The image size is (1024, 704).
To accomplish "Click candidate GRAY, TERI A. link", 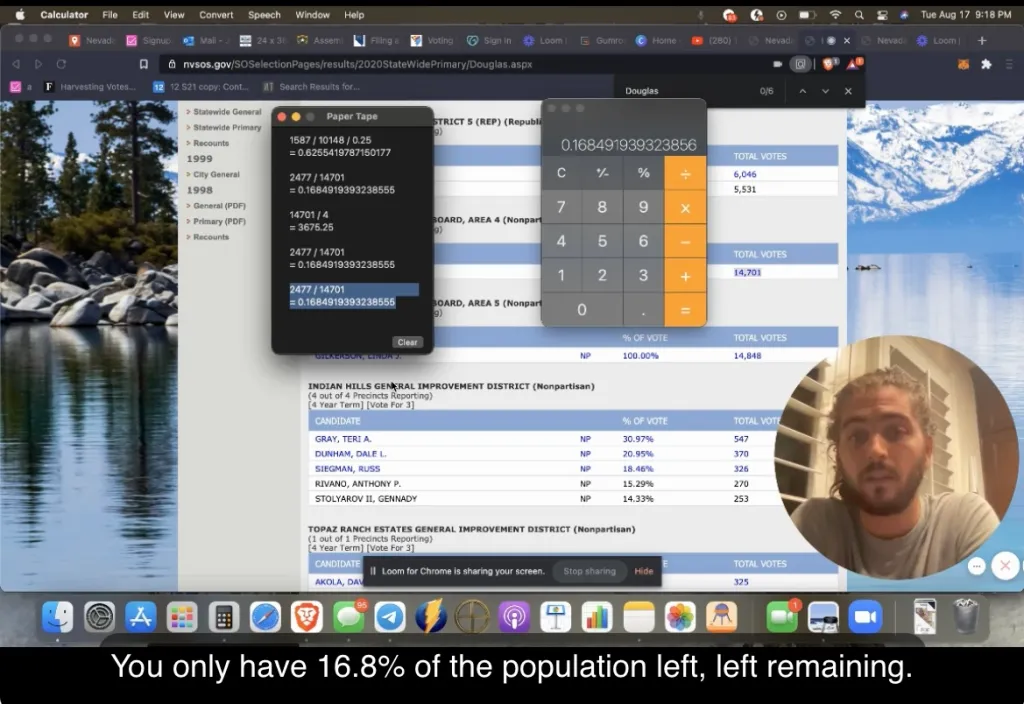I will click(x=343, y=439).
